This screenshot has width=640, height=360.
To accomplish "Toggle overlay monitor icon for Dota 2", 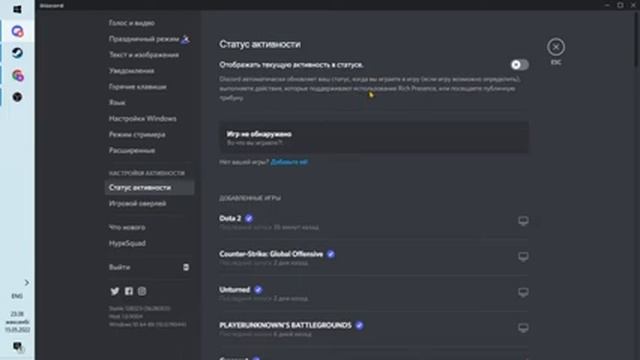I will tap(523, 221).
